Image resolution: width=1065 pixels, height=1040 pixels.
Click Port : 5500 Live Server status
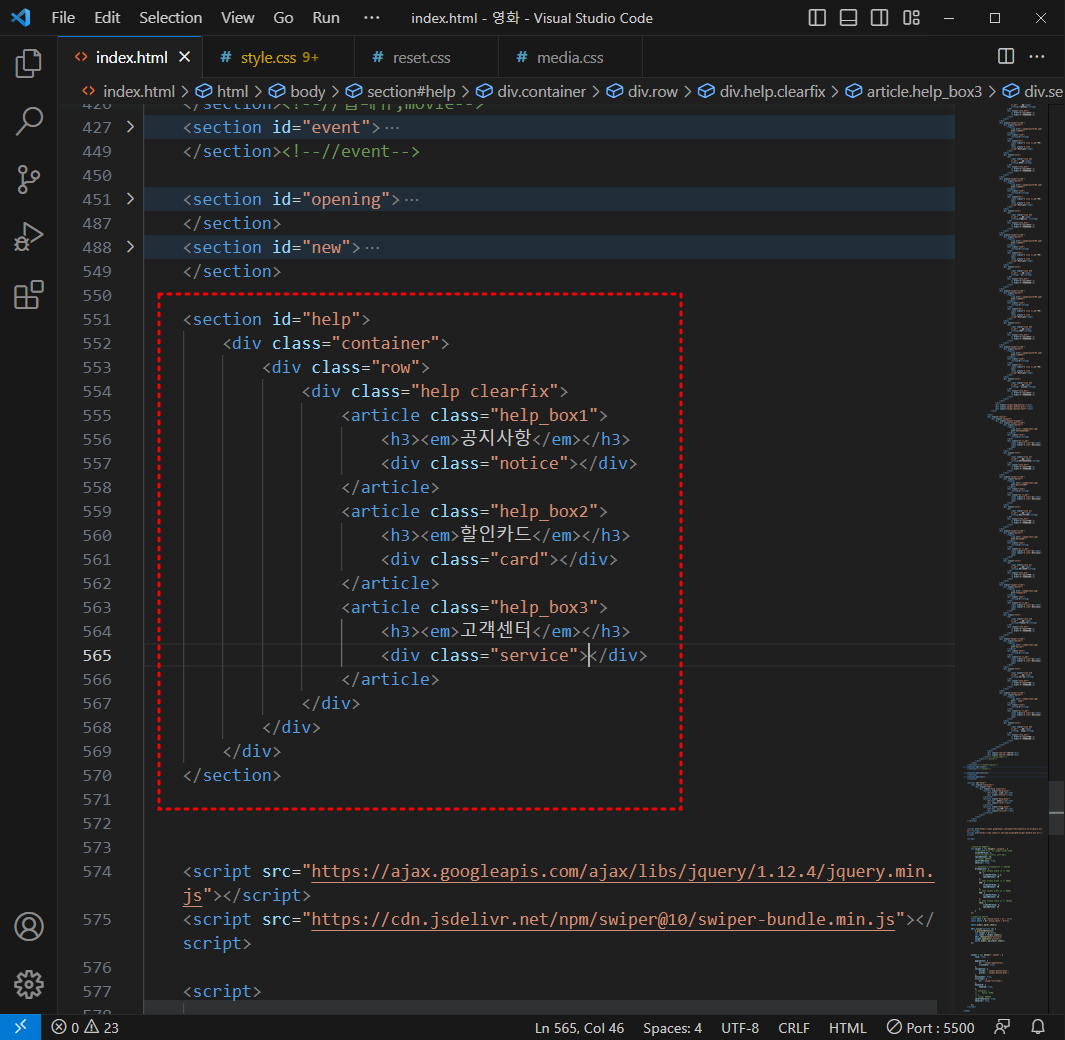pos(931,1028)
